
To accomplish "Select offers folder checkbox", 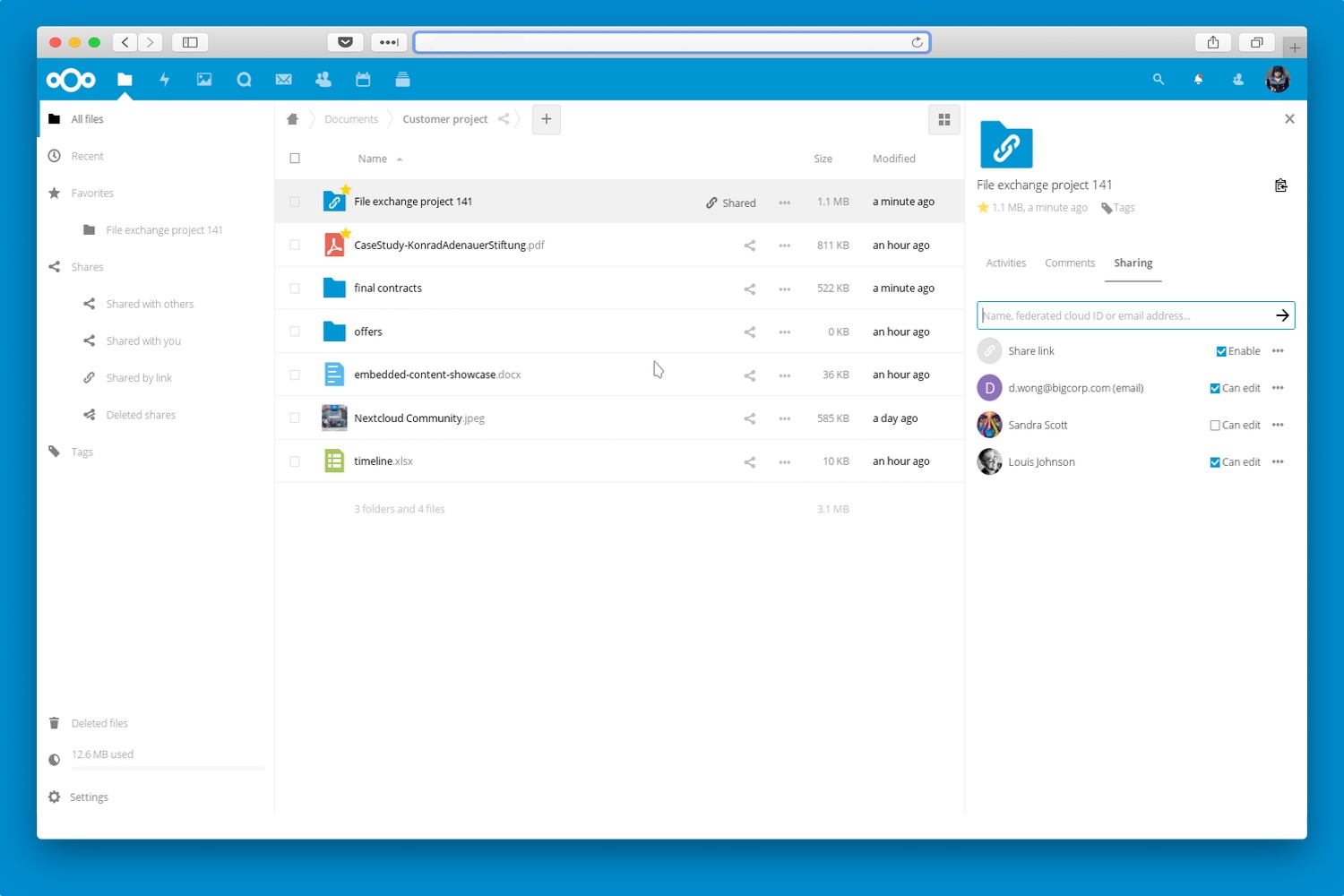I will 295,332.
